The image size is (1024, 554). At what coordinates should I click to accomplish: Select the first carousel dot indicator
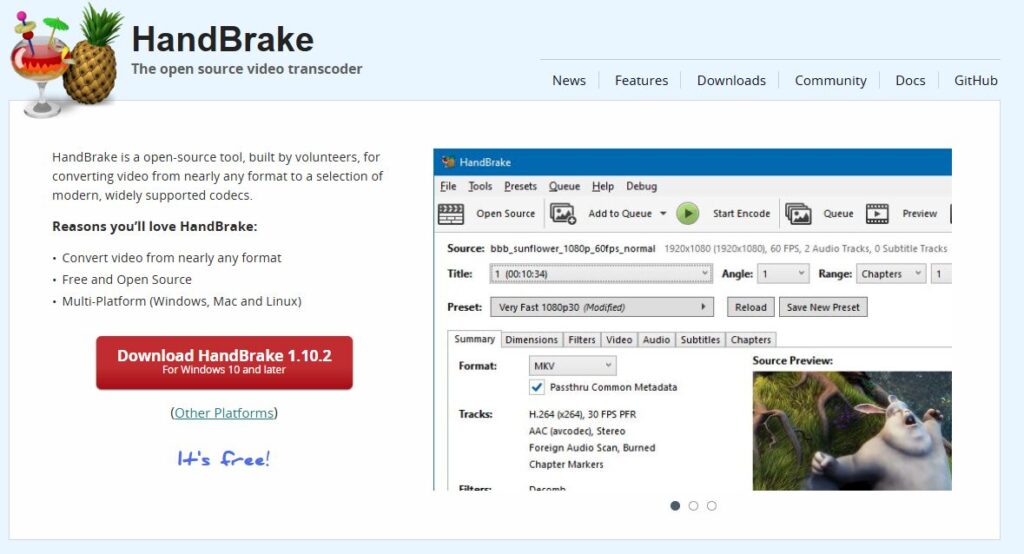(x=675, y=506)
